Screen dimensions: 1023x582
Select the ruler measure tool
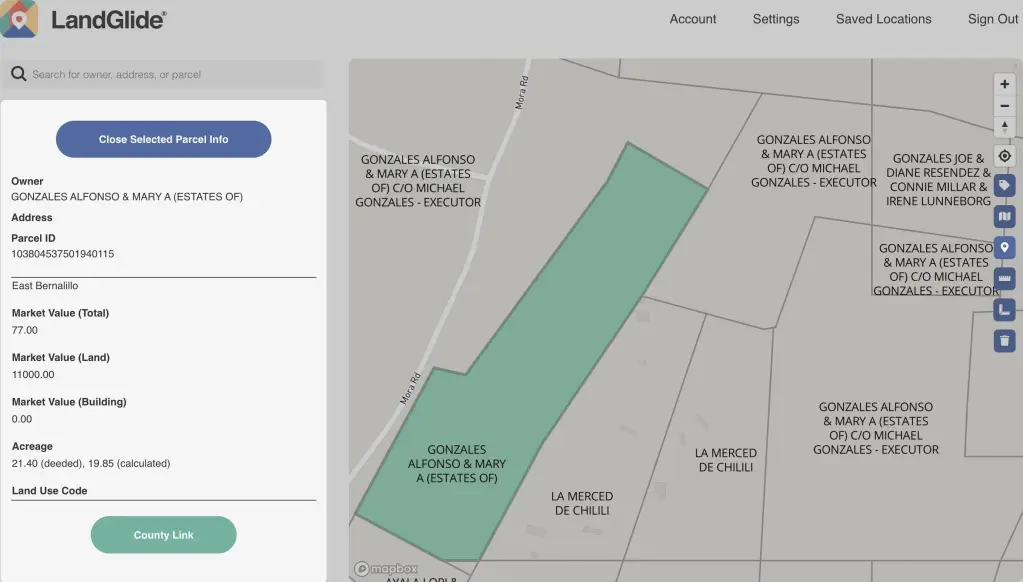[x=1005, y=278]
